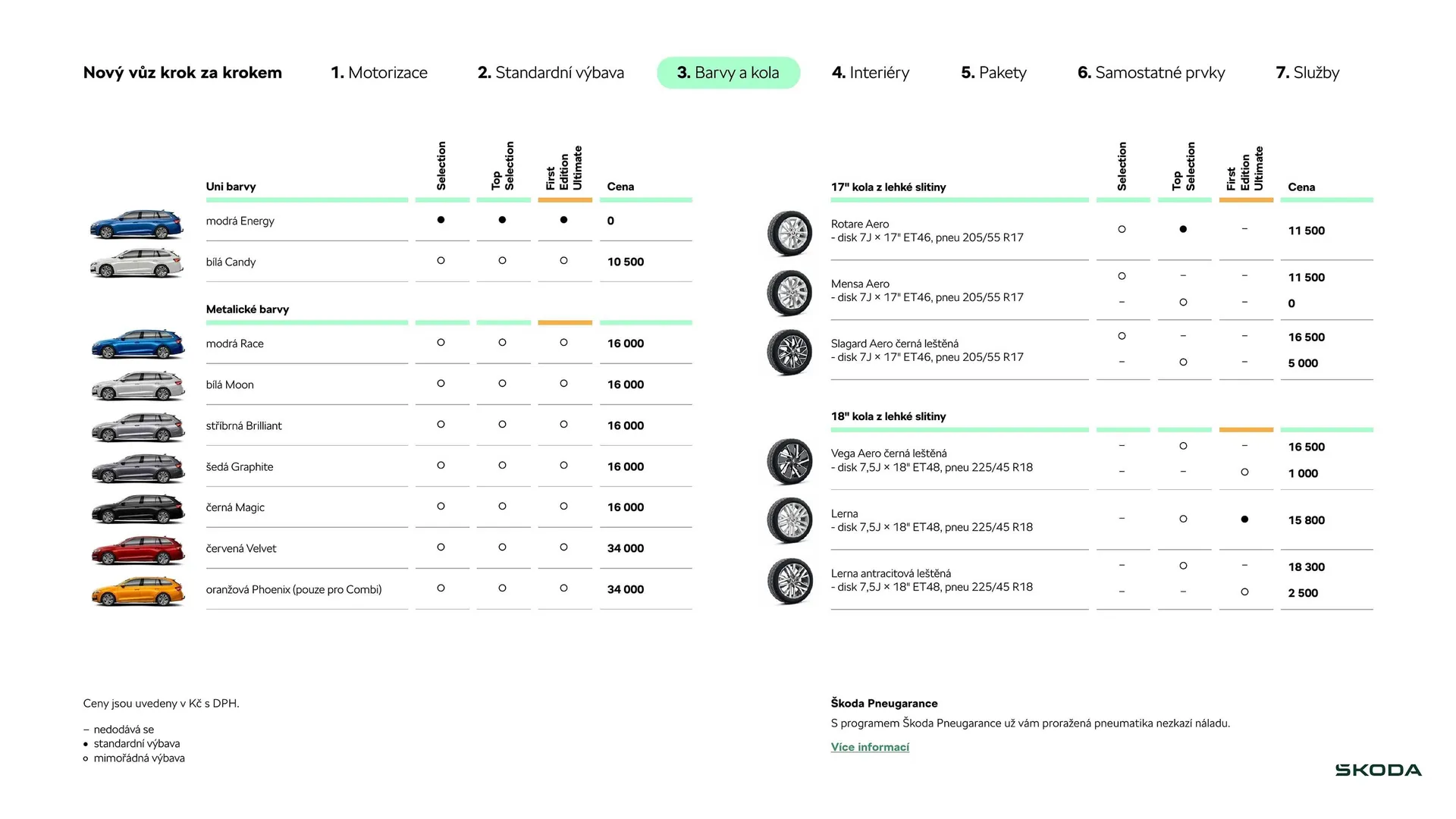The image size is (1456, 819).
Task: Open the 7. Služby tab
Action: 1307,73
